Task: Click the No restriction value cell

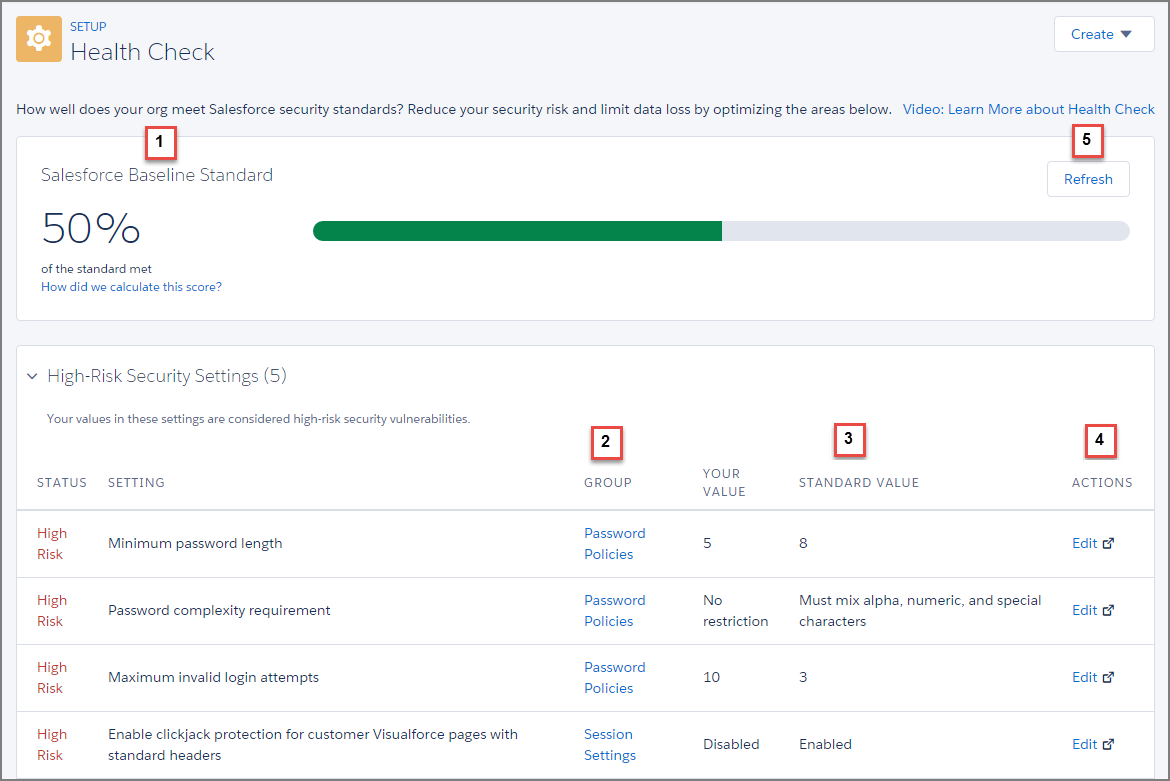Action: 735,611
